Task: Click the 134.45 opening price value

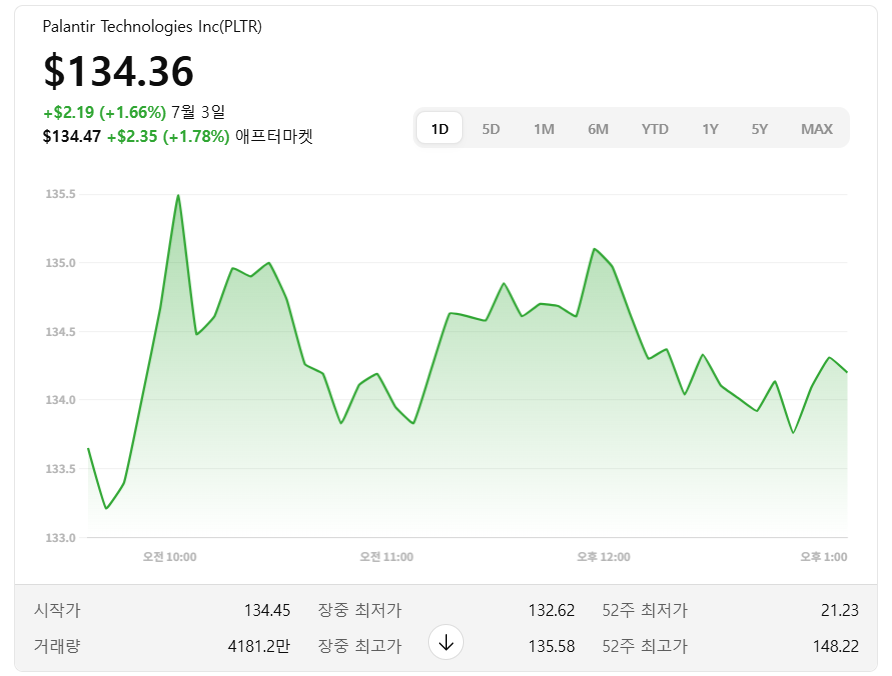Action: point(267,610)
